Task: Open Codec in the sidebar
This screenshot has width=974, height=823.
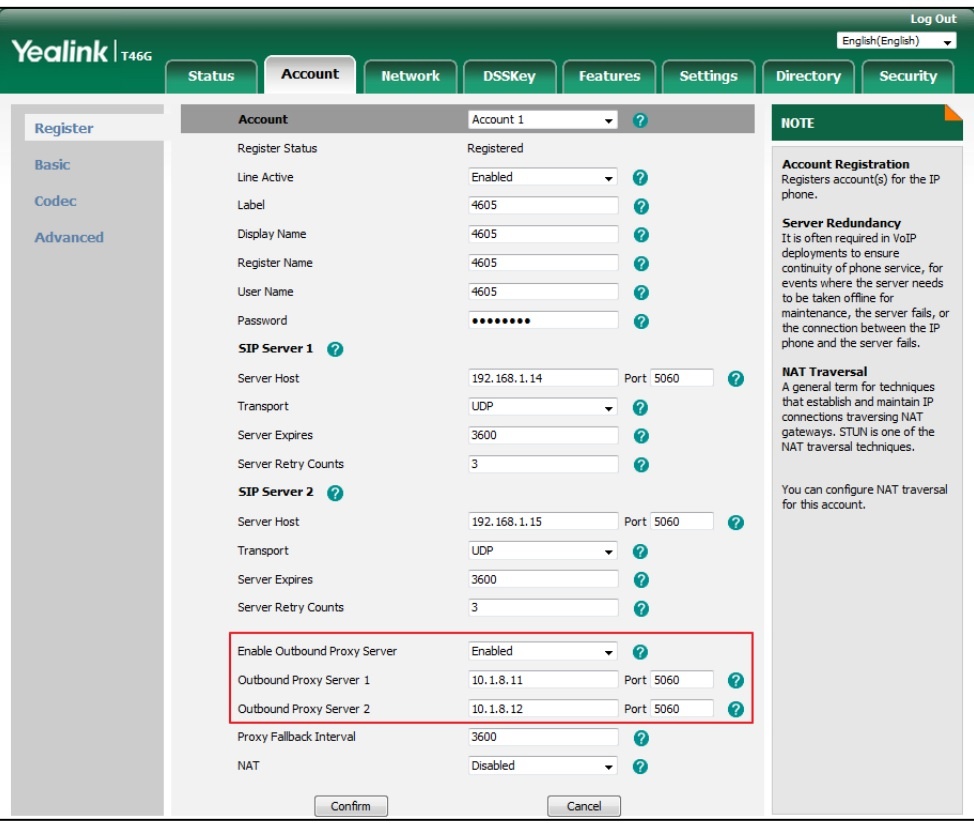Action: coord(55,201)
